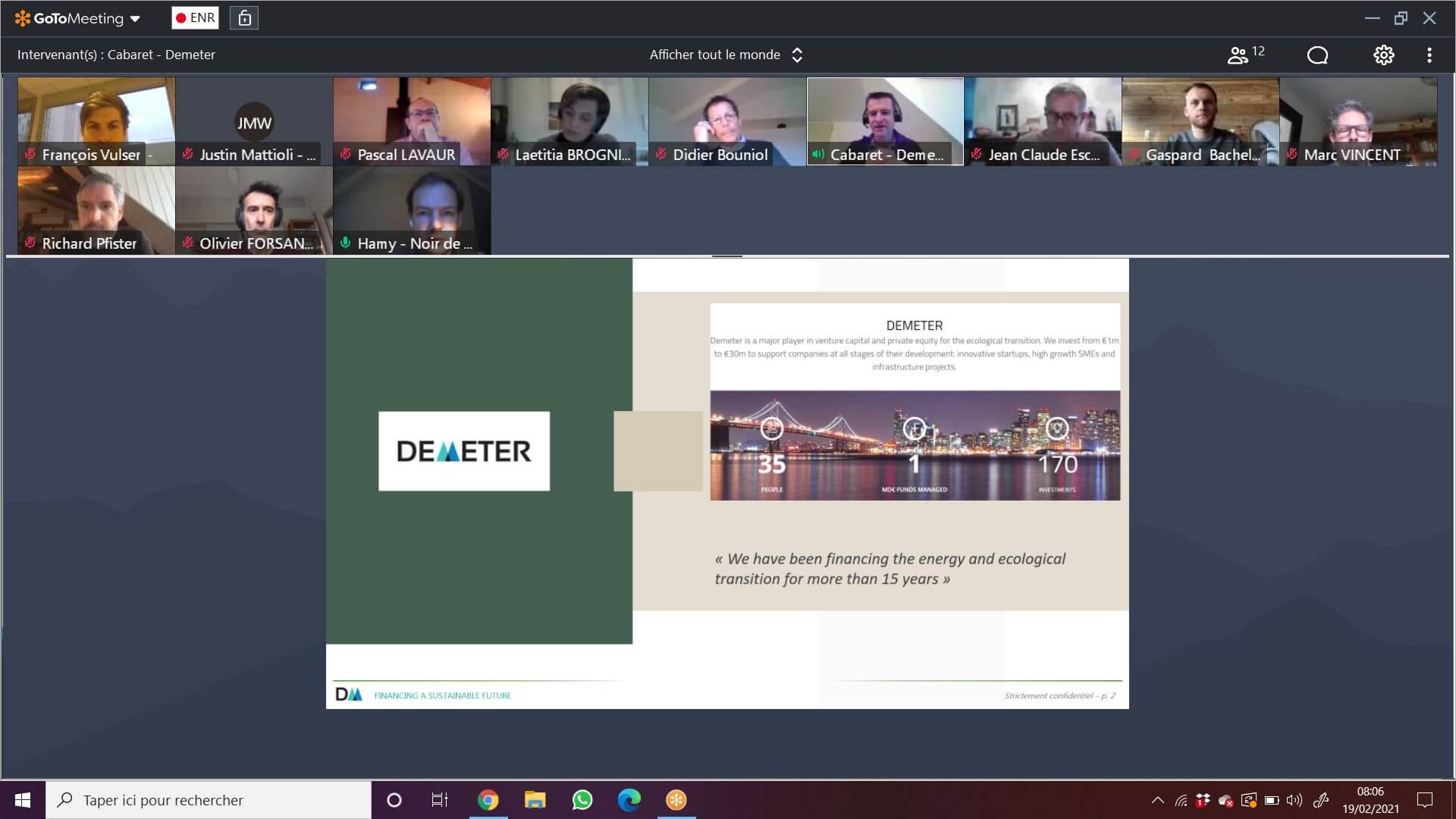Click the Taper ici pour rechercher search box
Image resolution: width=1456 pixels, height=819 pixels.
[x=209, y=800]
